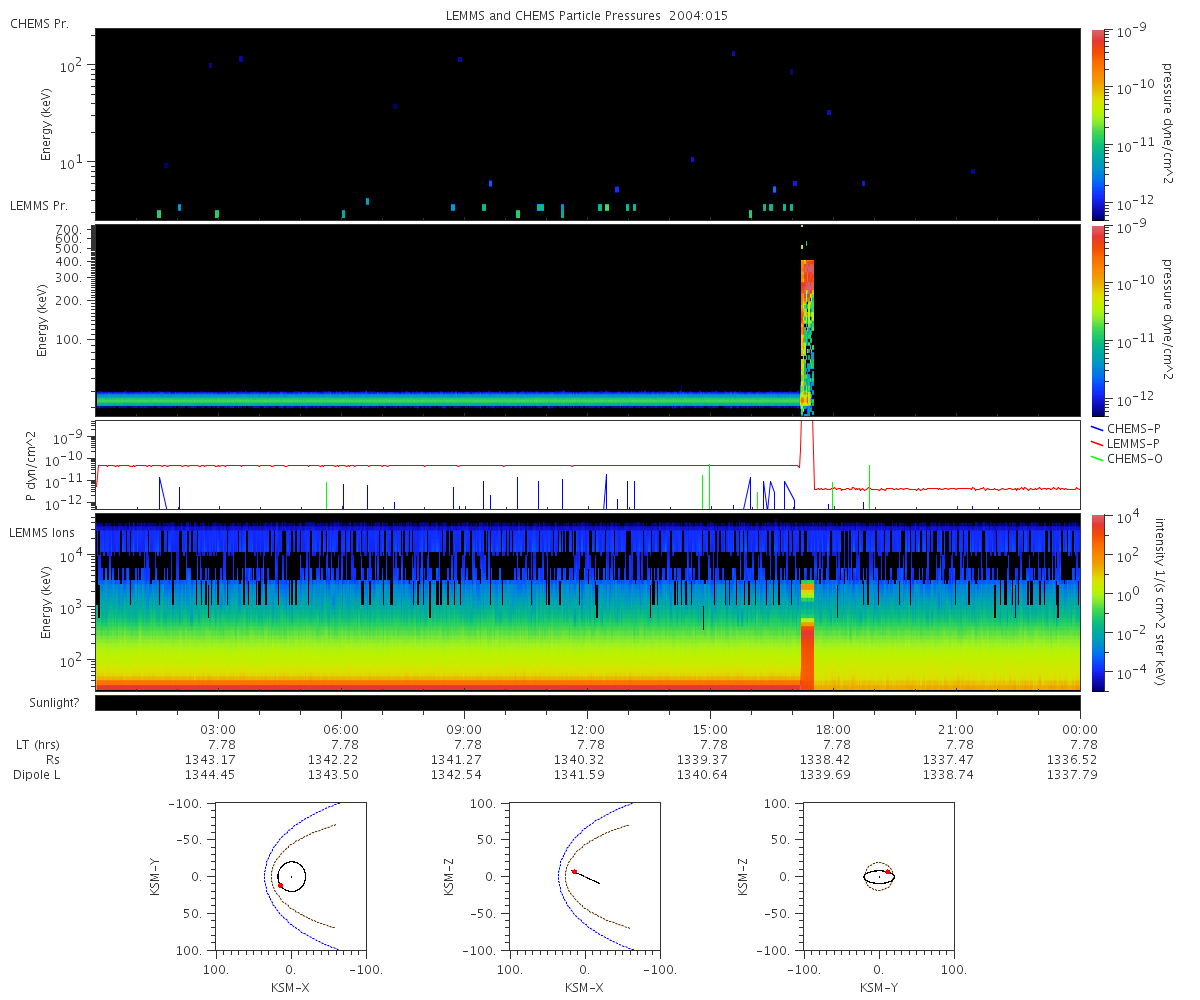
Task: Click the Dipole L row label
Action: click(x=36, y=775)
